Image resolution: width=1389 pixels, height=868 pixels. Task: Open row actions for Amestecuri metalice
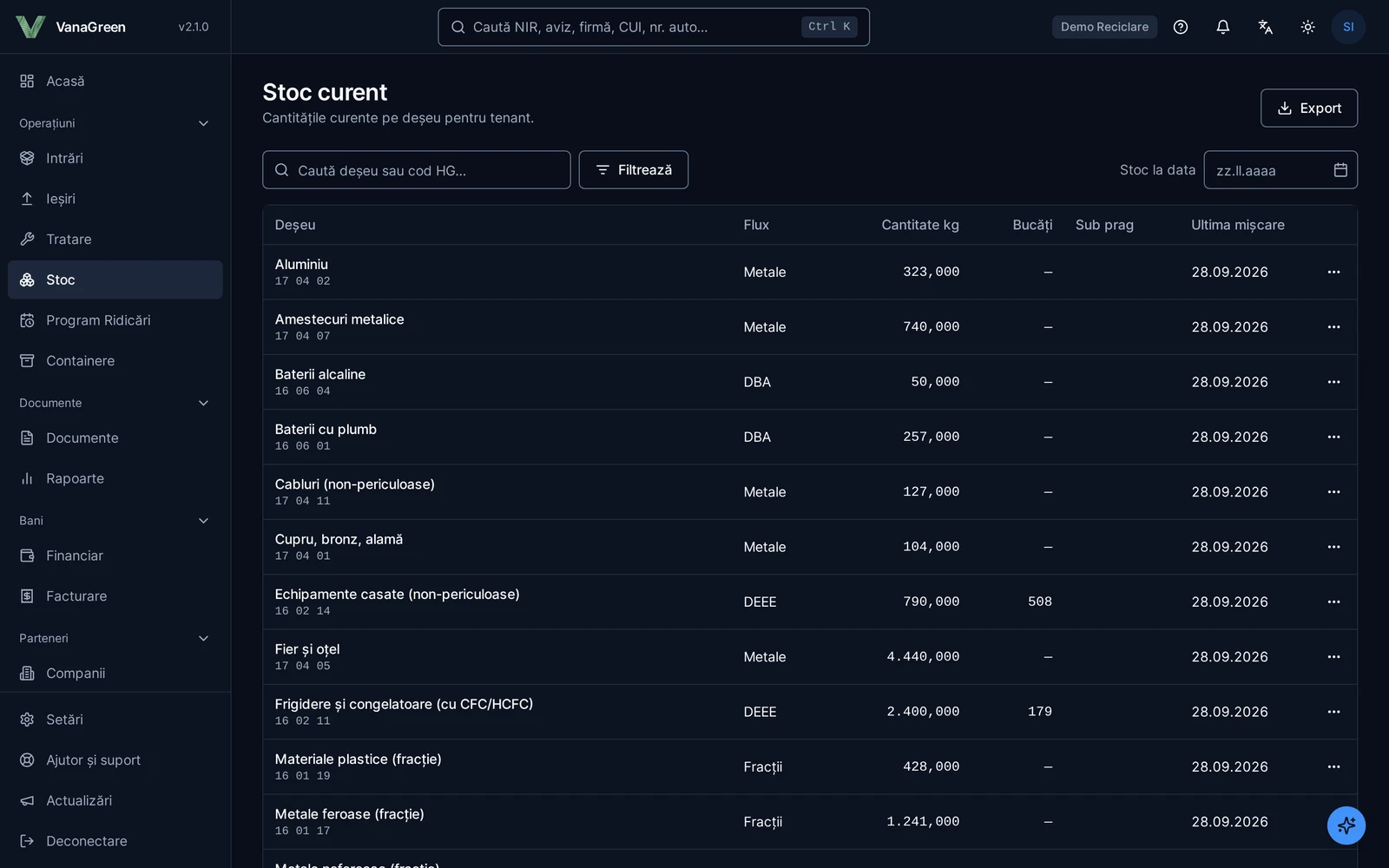pos(1333,327)
